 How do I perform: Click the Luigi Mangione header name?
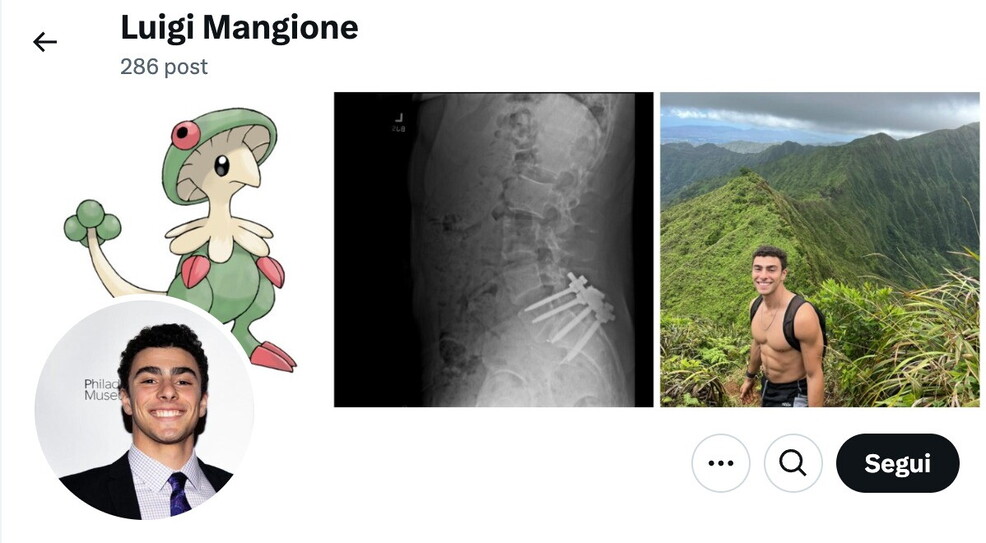click(x=239, y=28)
